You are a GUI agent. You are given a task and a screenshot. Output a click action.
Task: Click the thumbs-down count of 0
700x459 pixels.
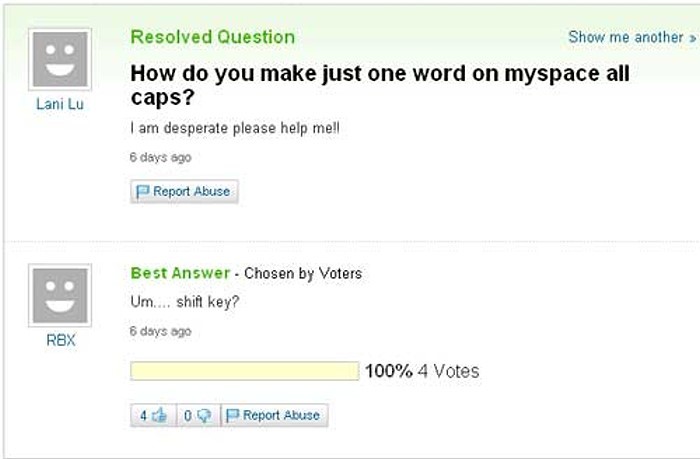tap(188, 416)
